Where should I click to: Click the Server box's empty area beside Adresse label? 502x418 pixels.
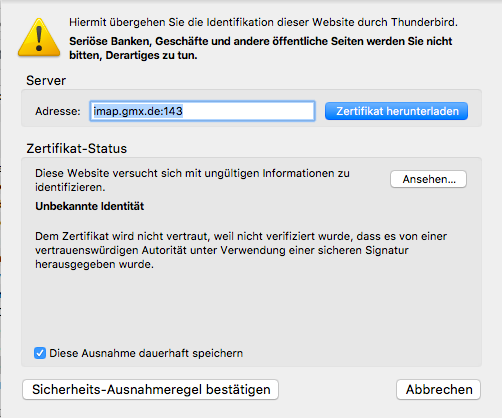29,111
